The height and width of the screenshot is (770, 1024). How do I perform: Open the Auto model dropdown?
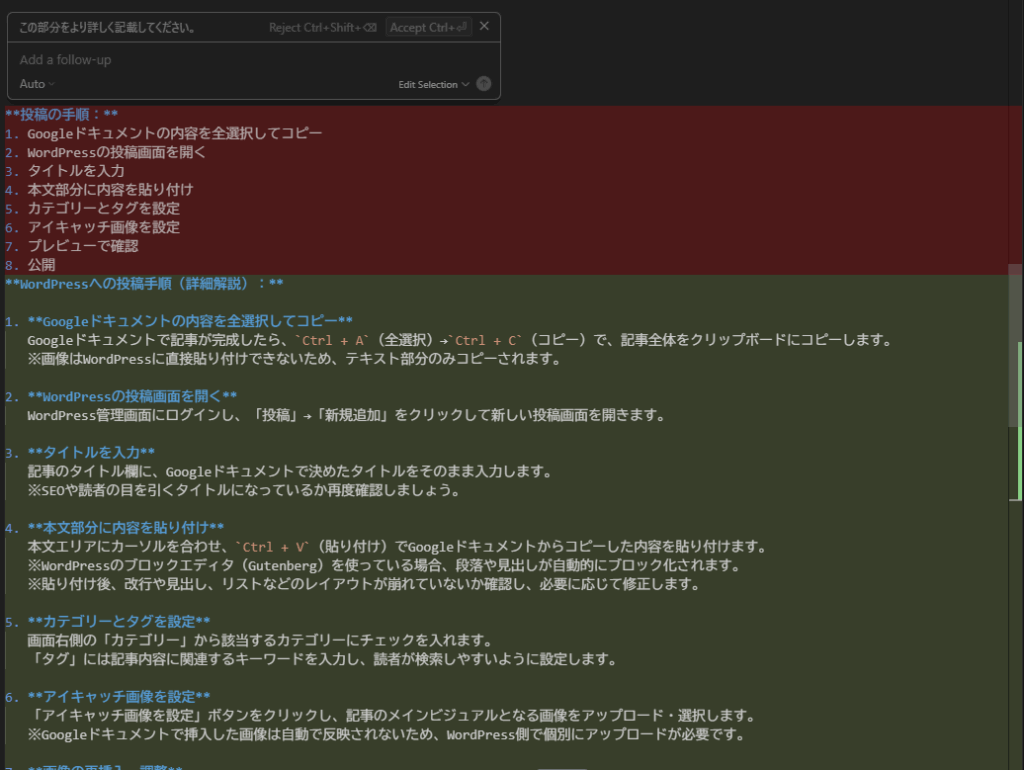37,84
